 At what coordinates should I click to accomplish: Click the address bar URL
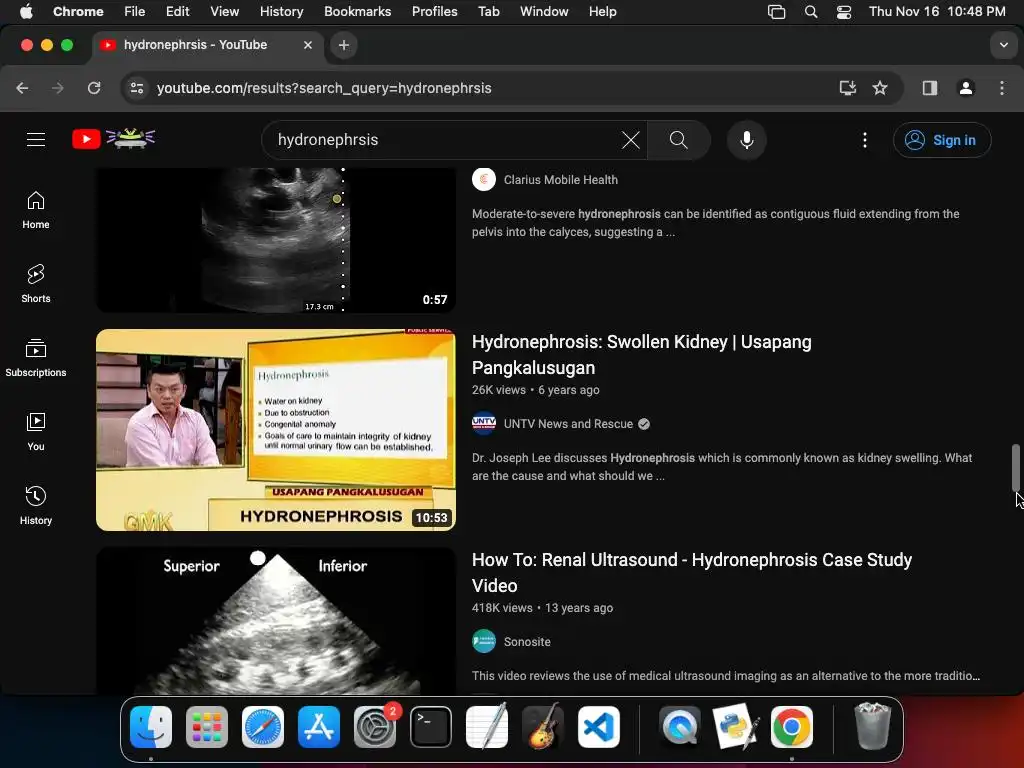(x=324, y=88)
